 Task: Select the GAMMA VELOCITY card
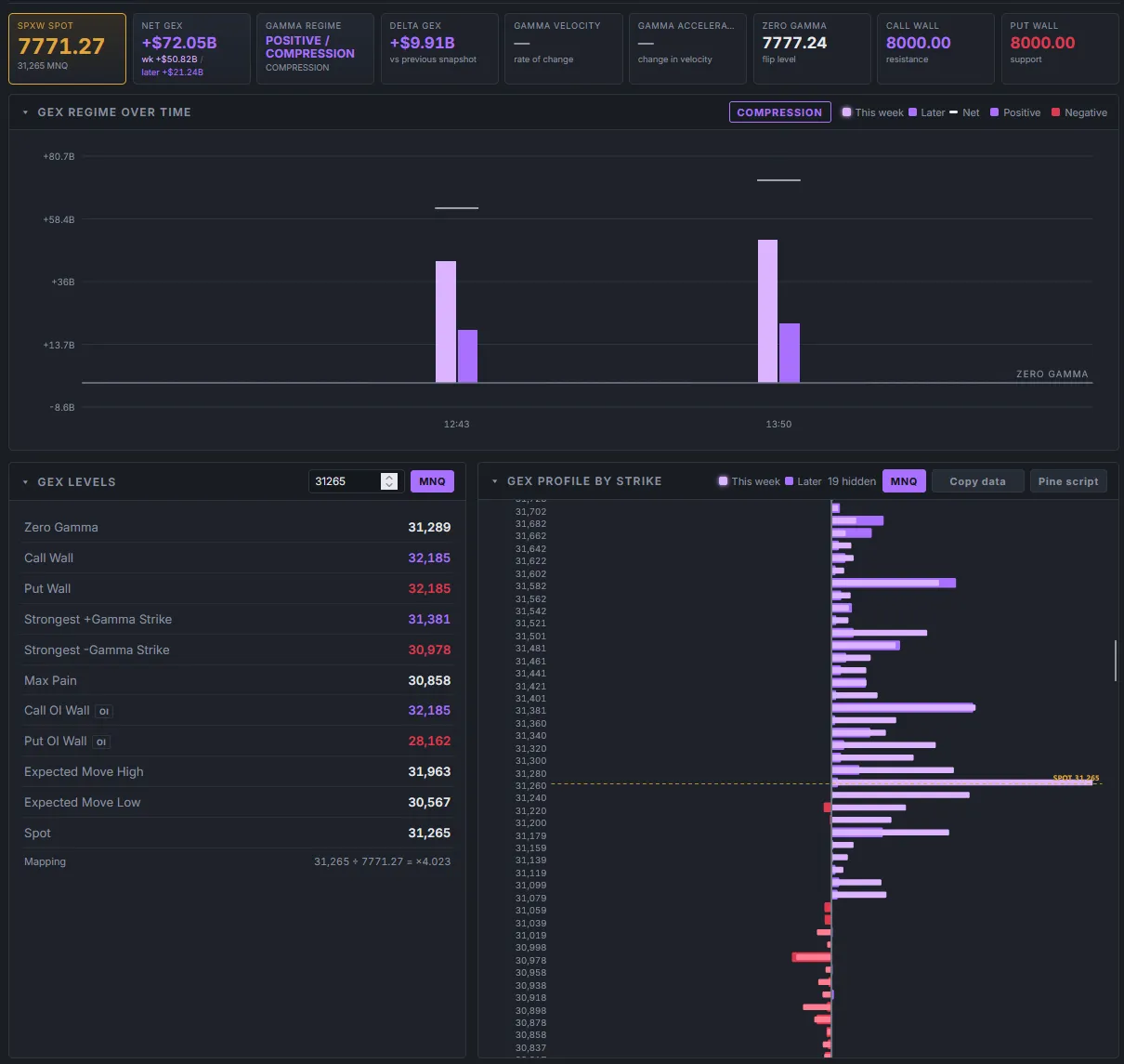pyautogui.click(x=563, y=48)
